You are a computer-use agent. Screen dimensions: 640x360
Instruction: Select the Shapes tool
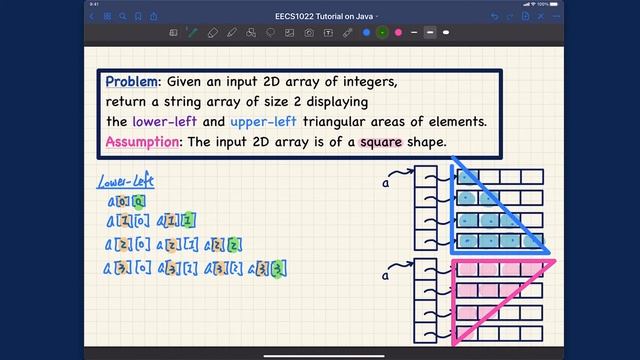coord(251,33)
